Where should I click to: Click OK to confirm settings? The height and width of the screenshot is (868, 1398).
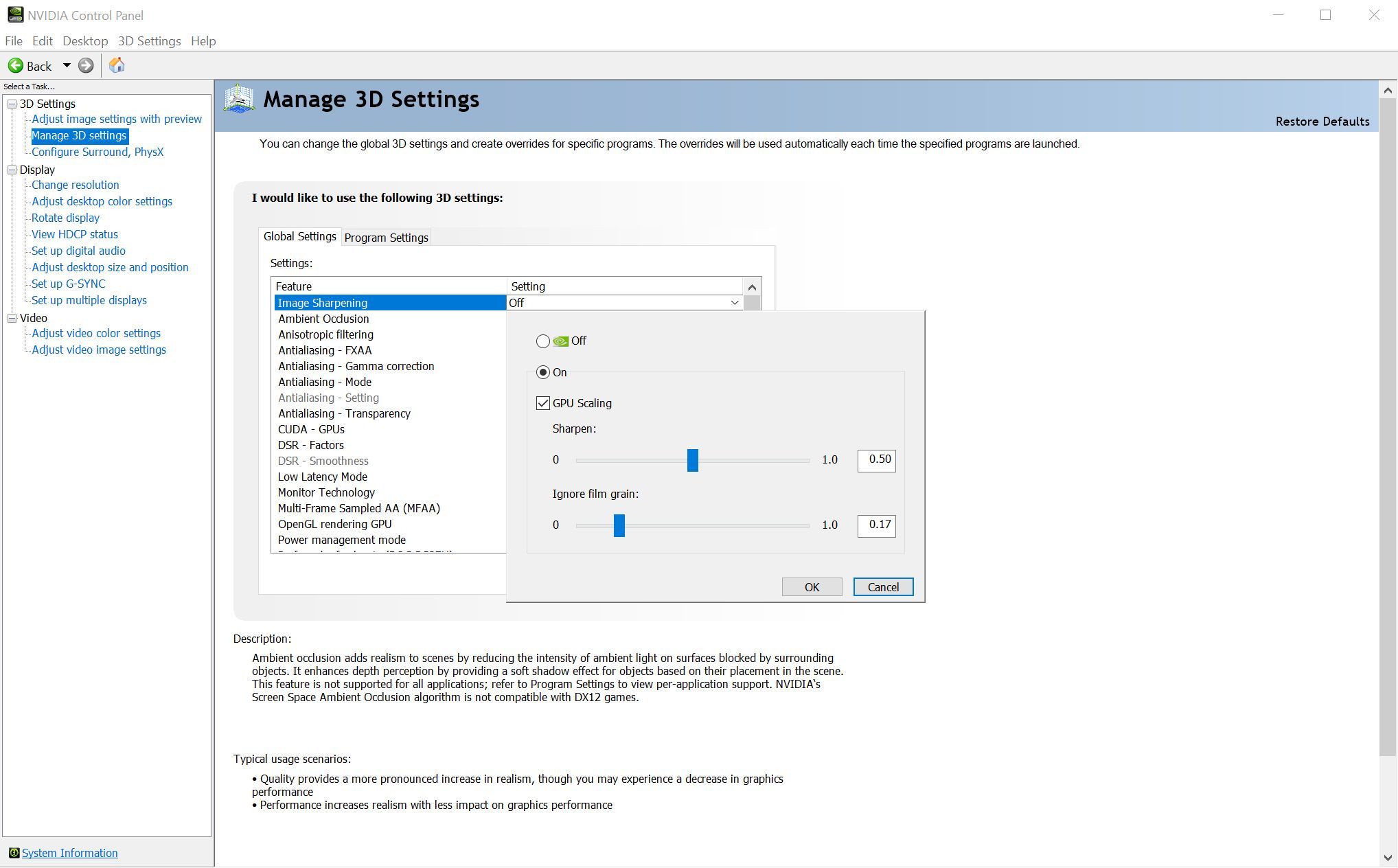tap(813, 587)
